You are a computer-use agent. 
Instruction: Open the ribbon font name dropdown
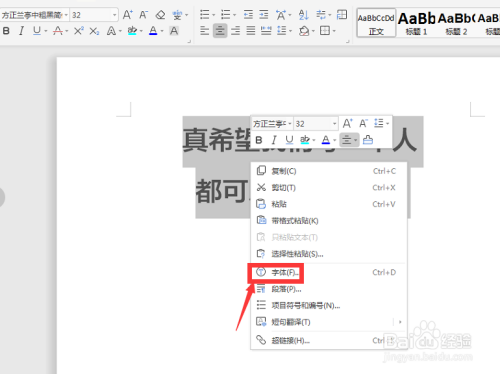tap(66, 15)
